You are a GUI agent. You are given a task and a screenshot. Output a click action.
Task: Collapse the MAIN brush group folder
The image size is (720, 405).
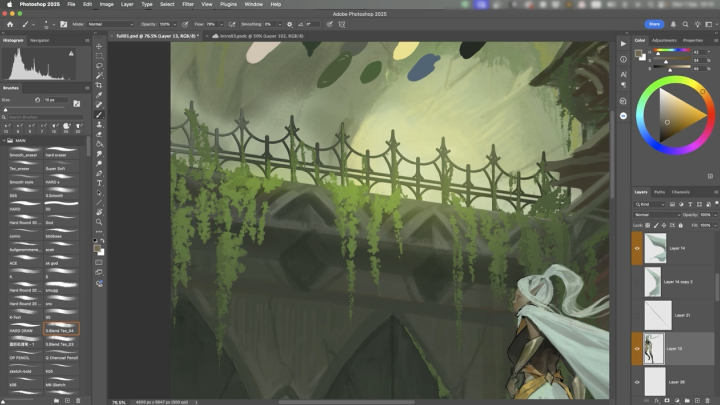coord(3,140)
